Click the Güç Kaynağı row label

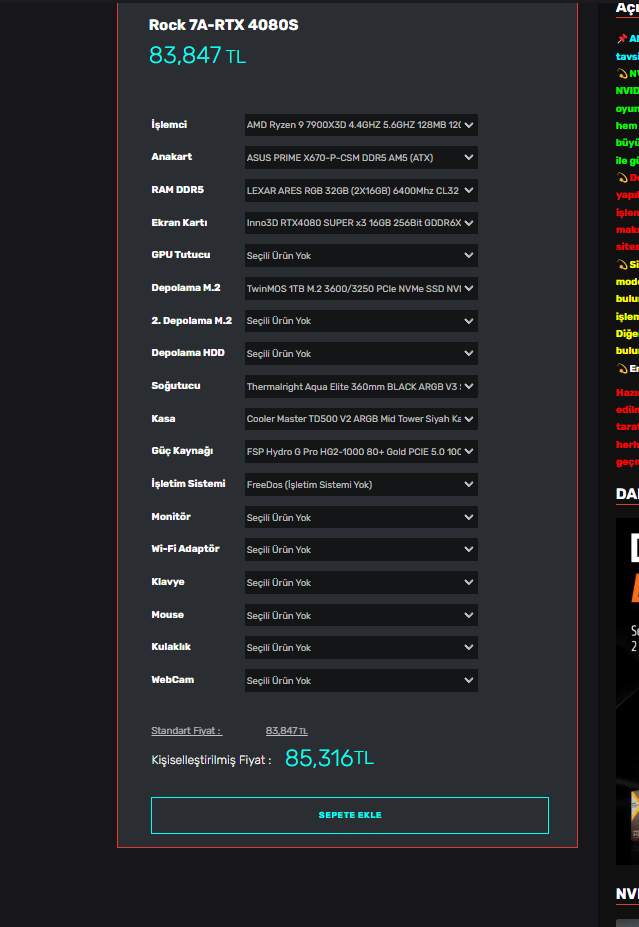[x=182, y=451]
